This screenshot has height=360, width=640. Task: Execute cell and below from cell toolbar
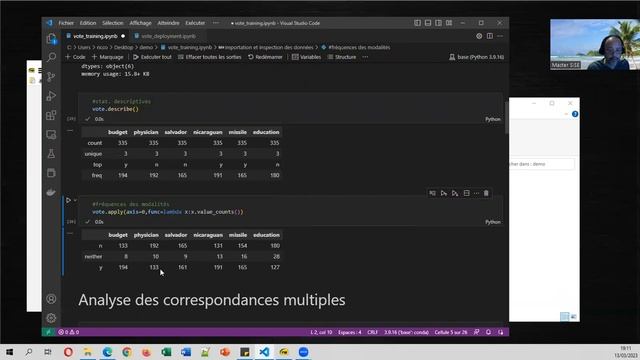(455, 193)
